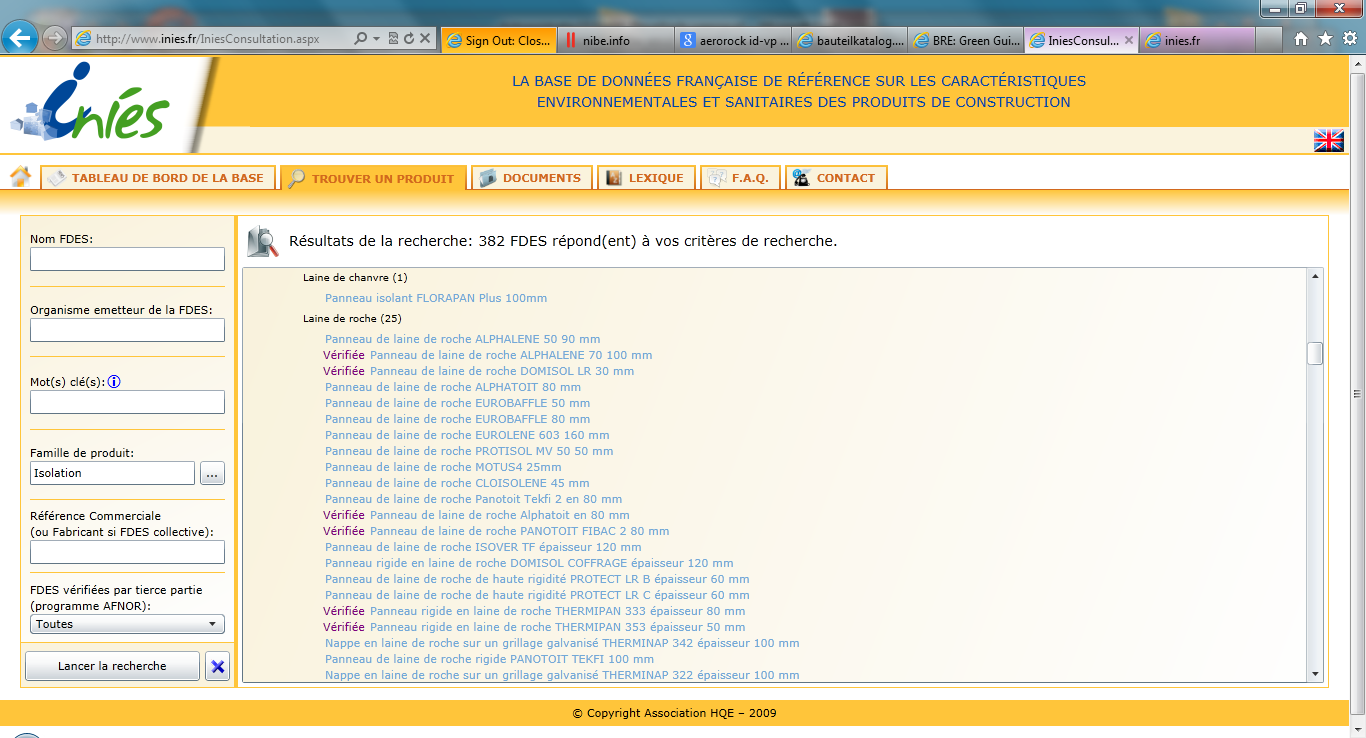Switch to the inies.fr tab

(1198, 41)
